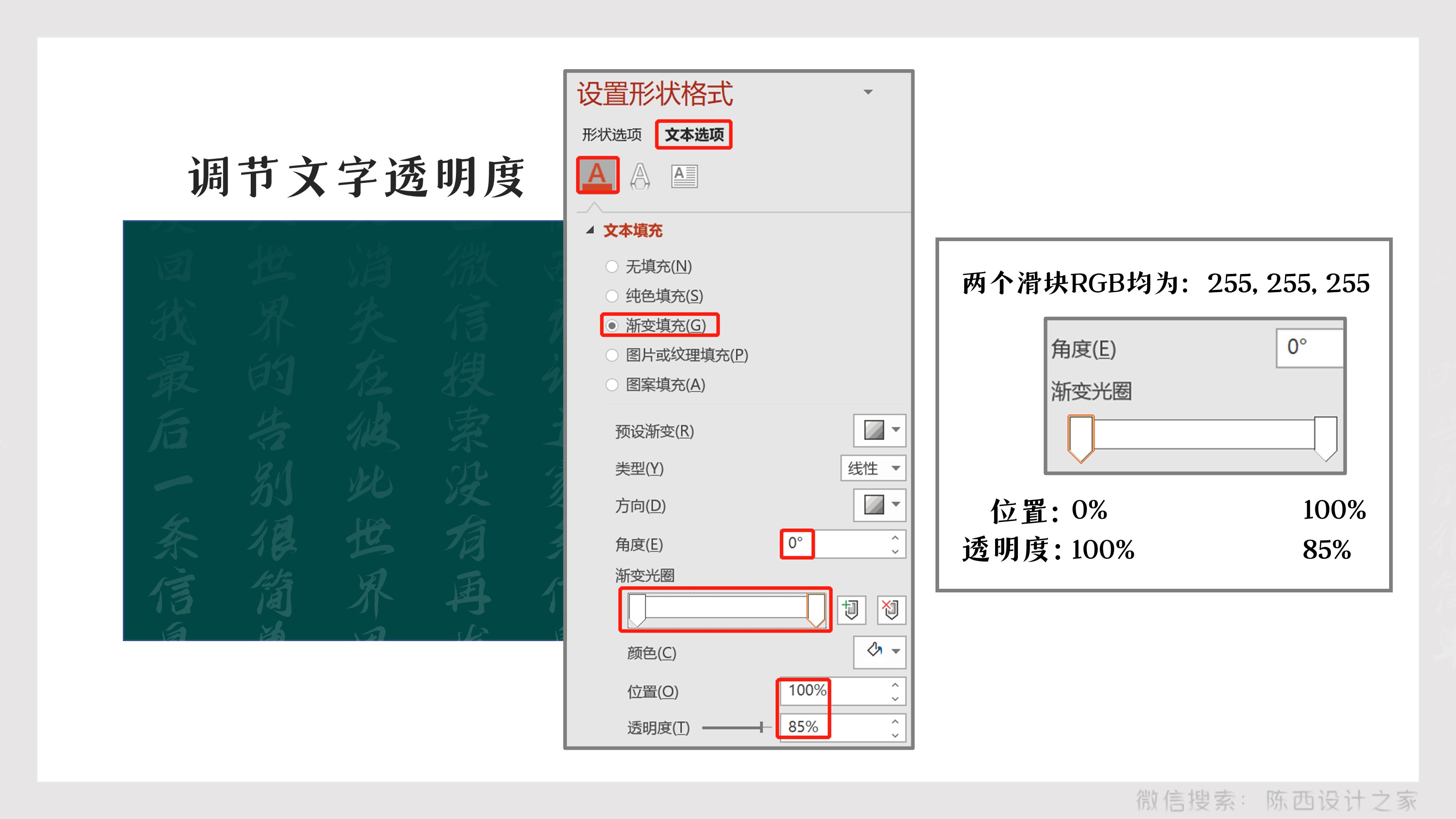Select the Text Fill & Outline icon
The width and height of the screenshot is (1456, 819).
pyautogui.click(x=597, y=175)
